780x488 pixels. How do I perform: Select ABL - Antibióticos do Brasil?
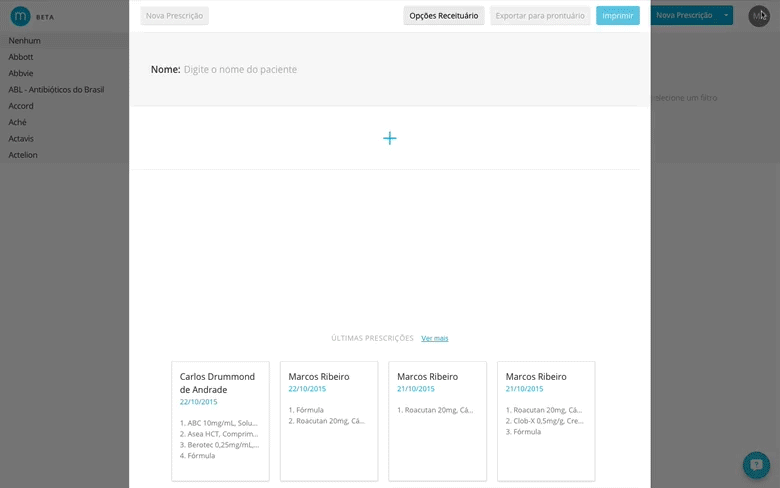[x=56, y=90]
